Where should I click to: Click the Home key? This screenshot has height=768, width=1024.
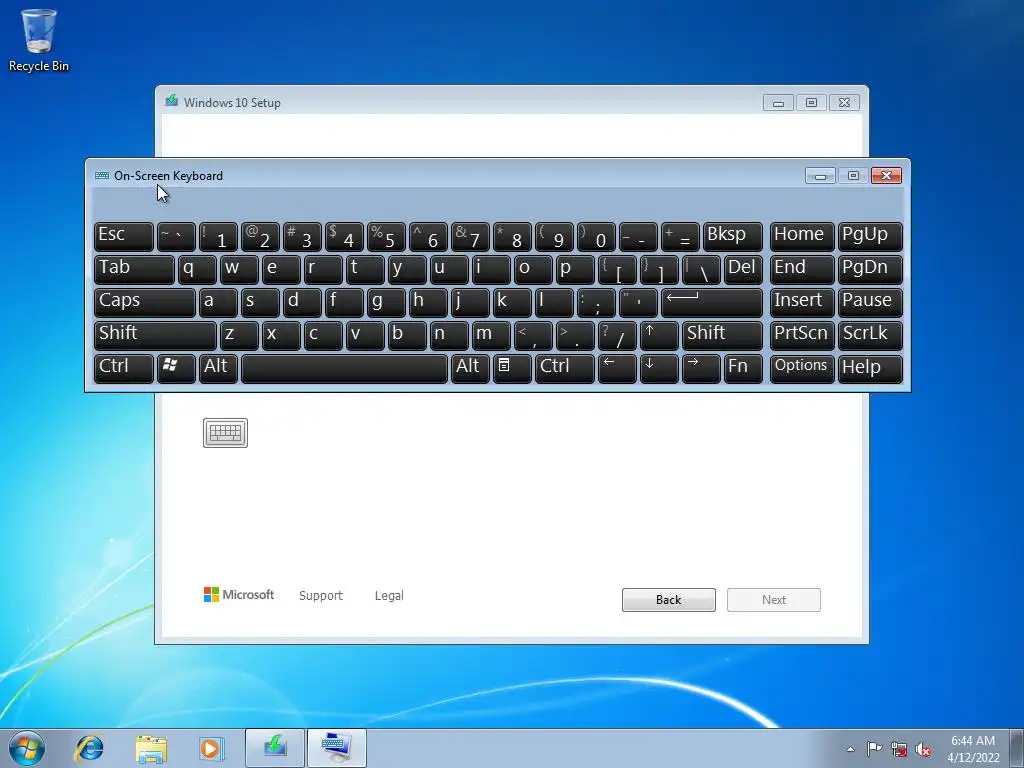[x=802, y=237]
